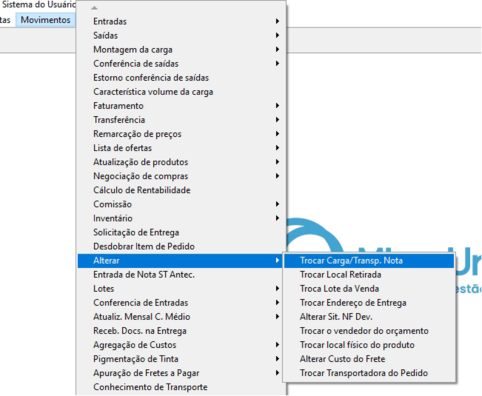
Task: Click the scroll-up arrow atop the menu
Action: (x=95, y=8)
